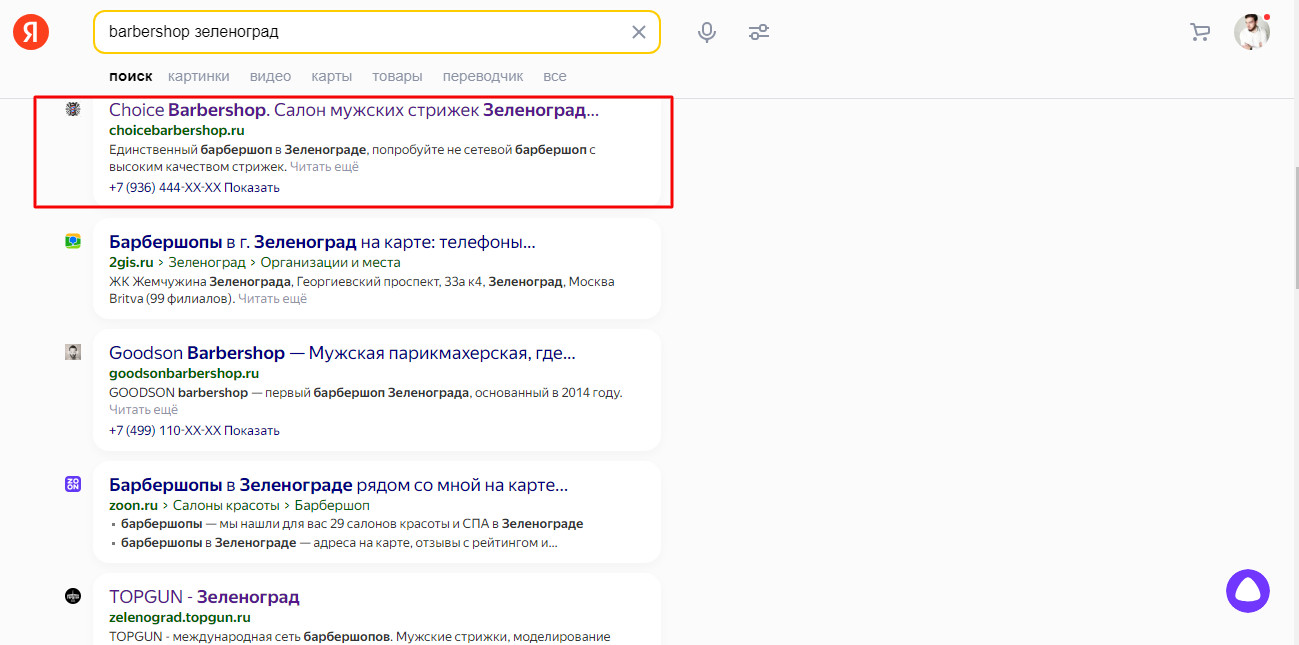Open the Барбершоп breadcrumb on zoon.ru
The image size is (1299, 645).
click(x=332, y=506)
